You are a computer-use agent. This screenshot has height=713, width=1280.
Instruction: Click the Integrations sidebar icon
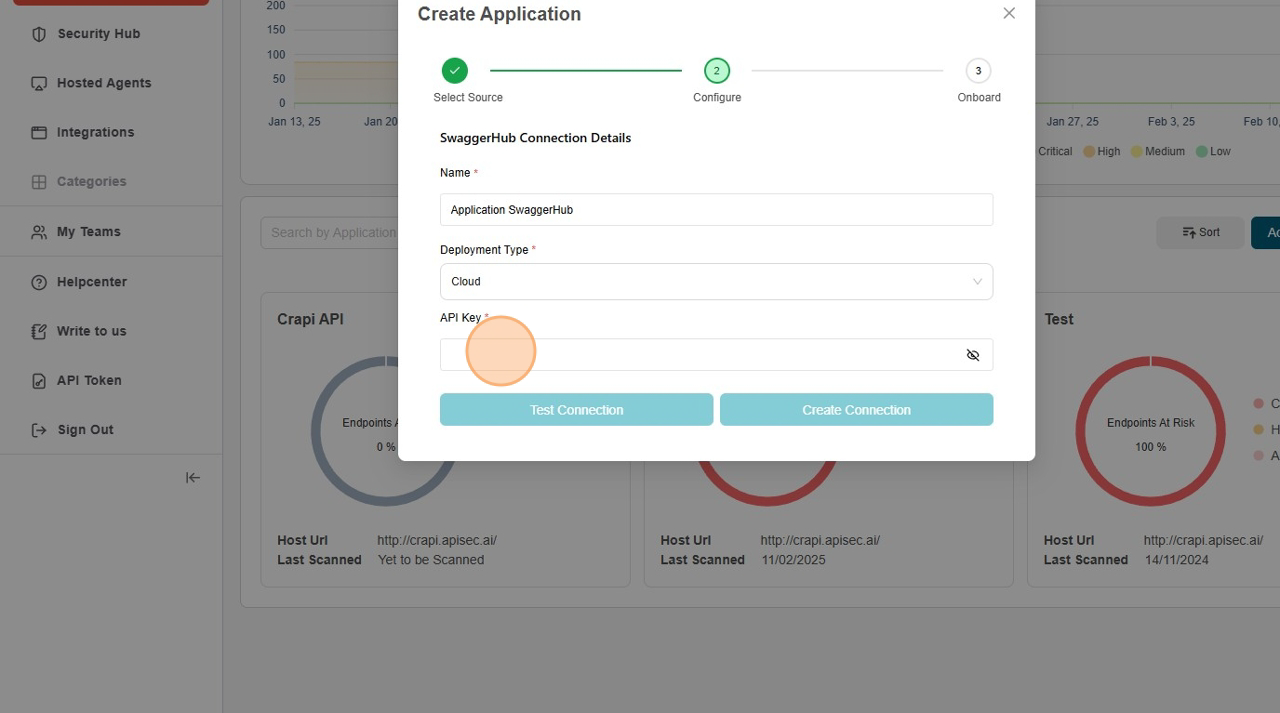pos(39,132)
